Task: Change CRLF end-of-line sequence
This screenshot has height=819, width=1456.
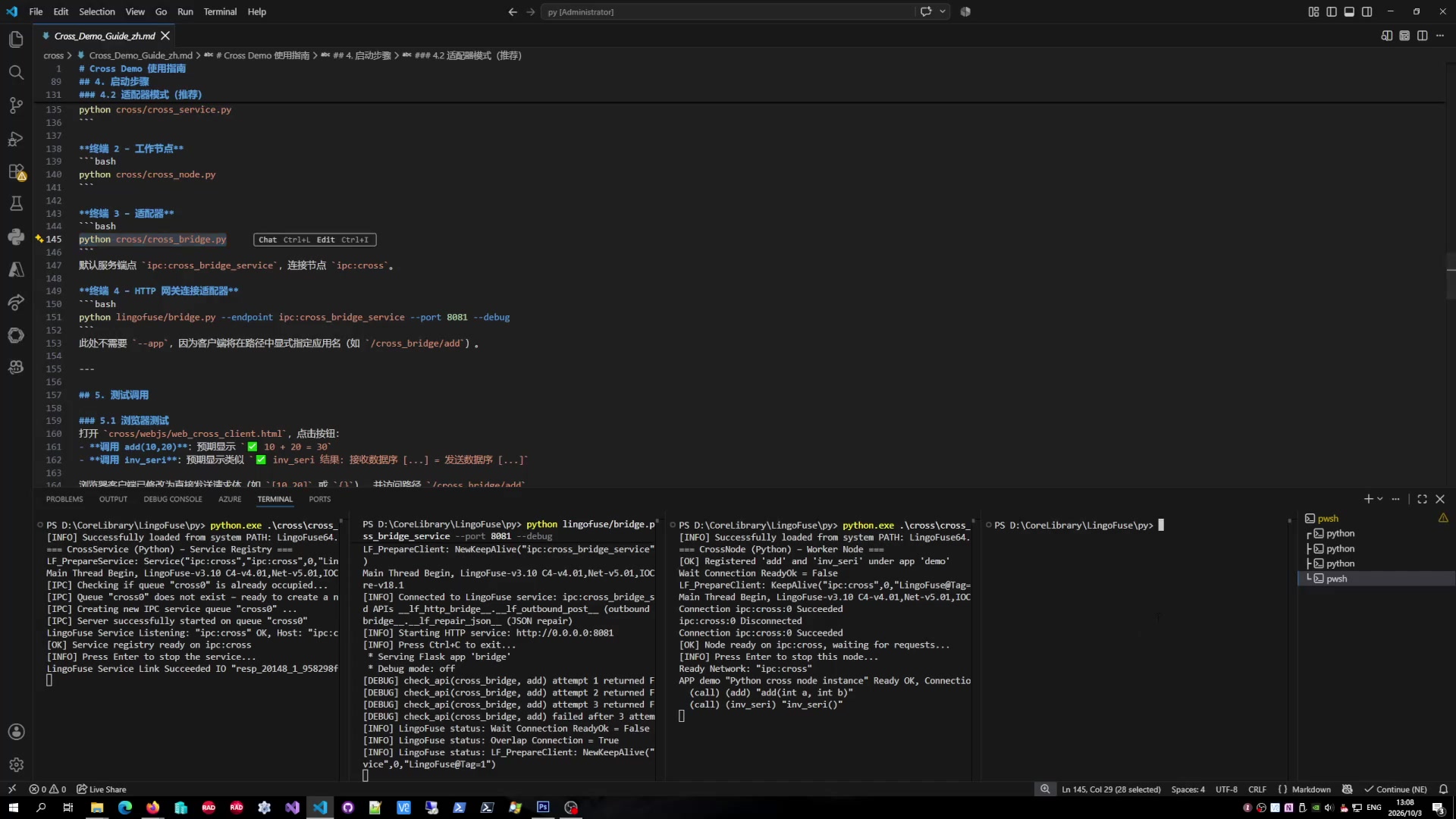Action: [1257, 789]
